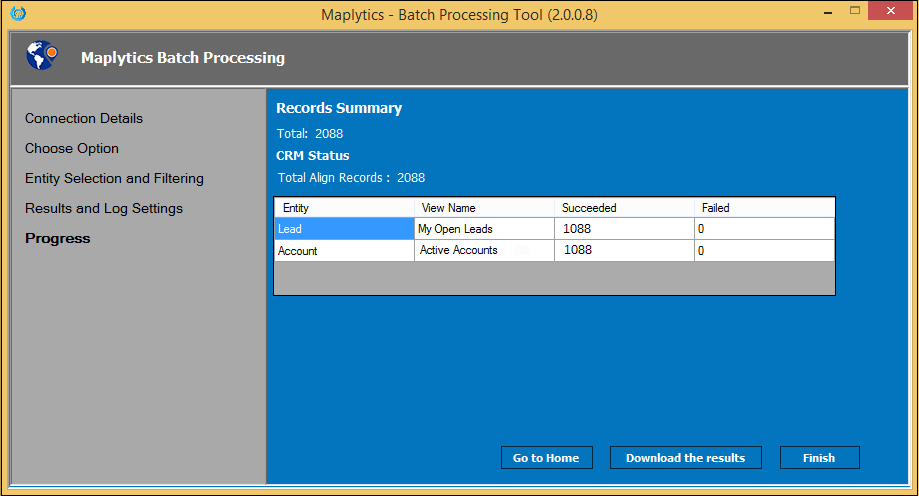Viewport: 919px width, 496px height.
Task: Open Choose Option step
Action: pos(72,148)
